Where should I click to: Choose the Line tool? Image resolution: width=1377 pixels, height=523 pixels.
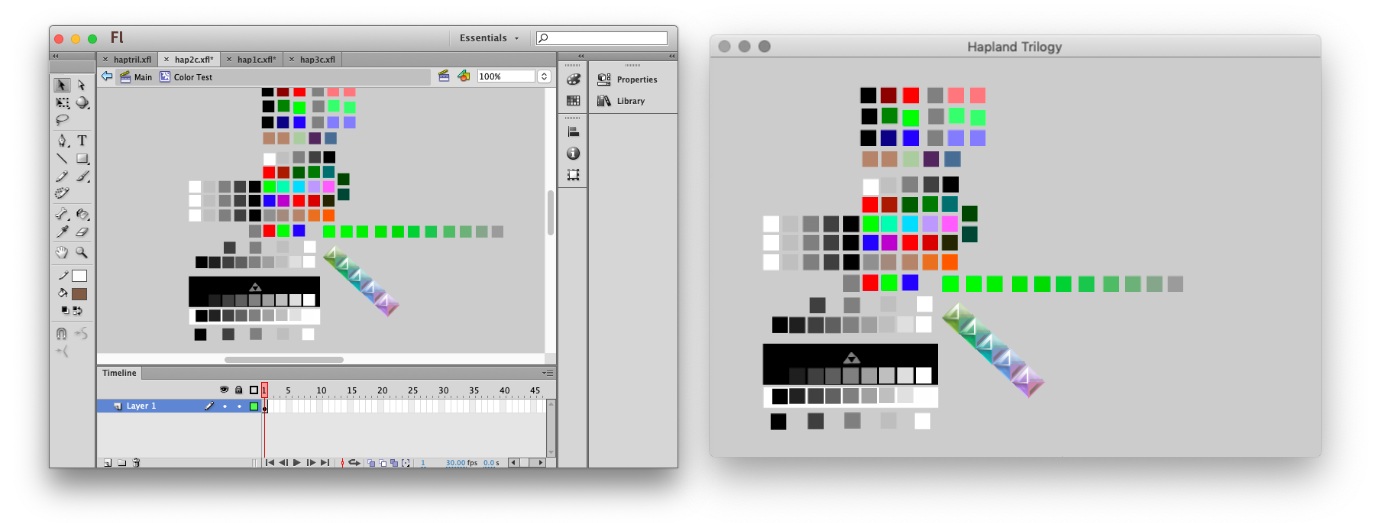(x=62, y=158)
